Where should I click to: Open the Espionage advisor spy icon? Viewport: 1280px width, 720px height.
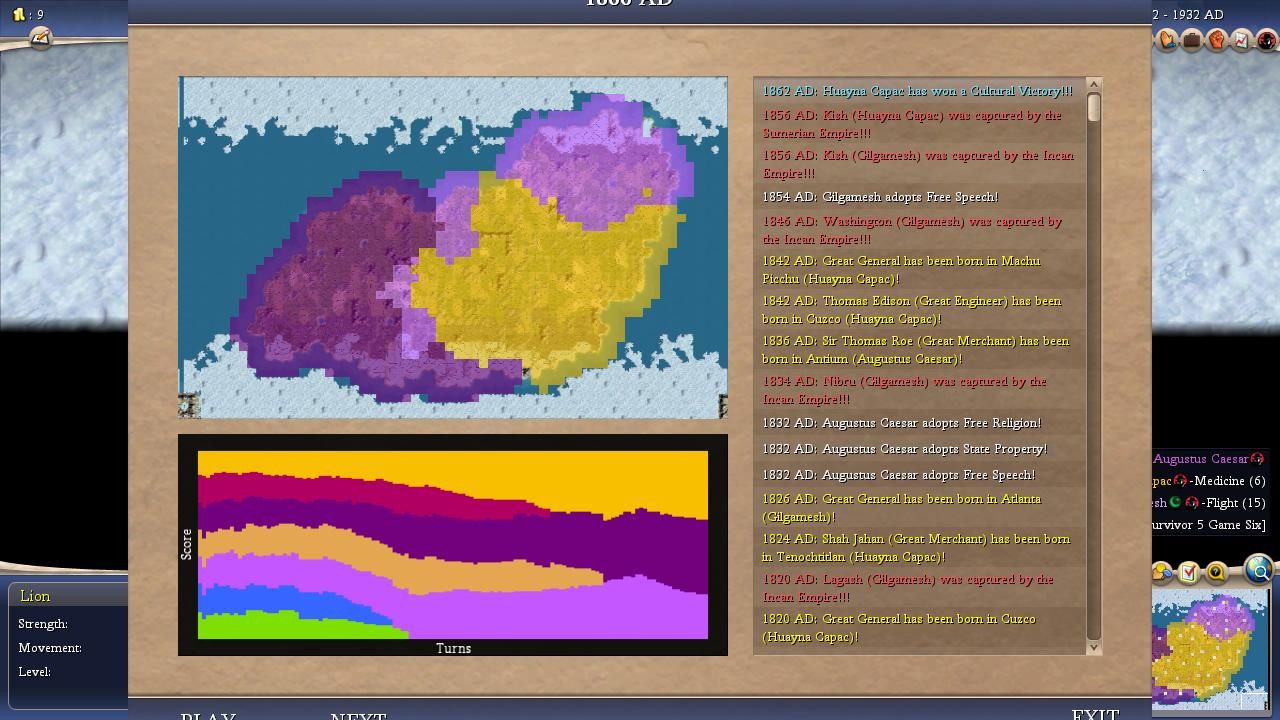pyautogui.click(x=1267, y=41)
